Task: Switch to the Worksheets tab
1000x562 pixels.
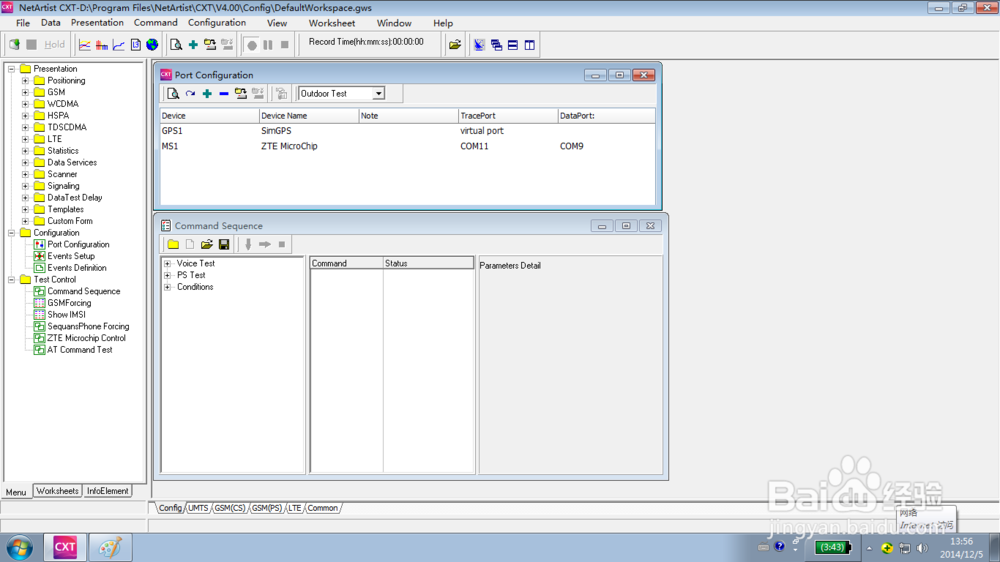Action: [57, 491]
